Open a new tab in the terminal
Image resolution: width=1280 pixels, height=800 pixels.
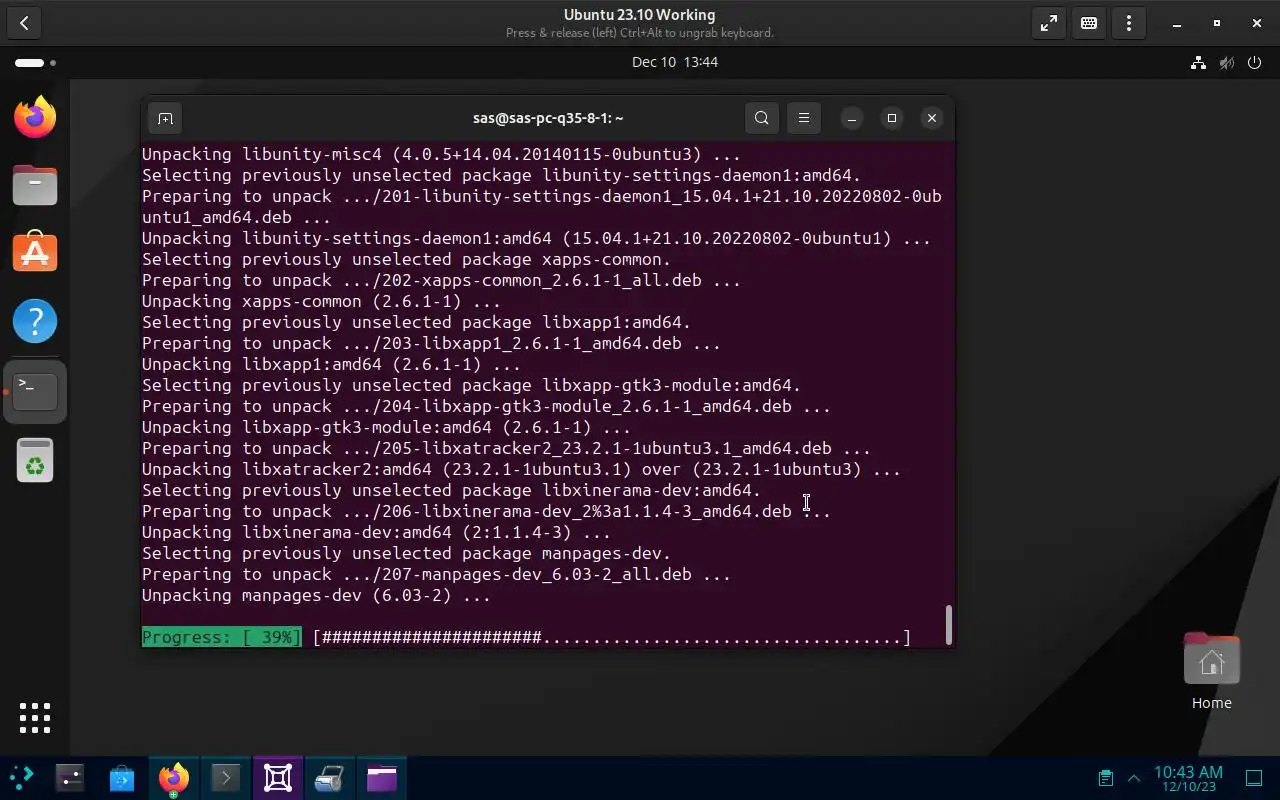tap(165, 118)
